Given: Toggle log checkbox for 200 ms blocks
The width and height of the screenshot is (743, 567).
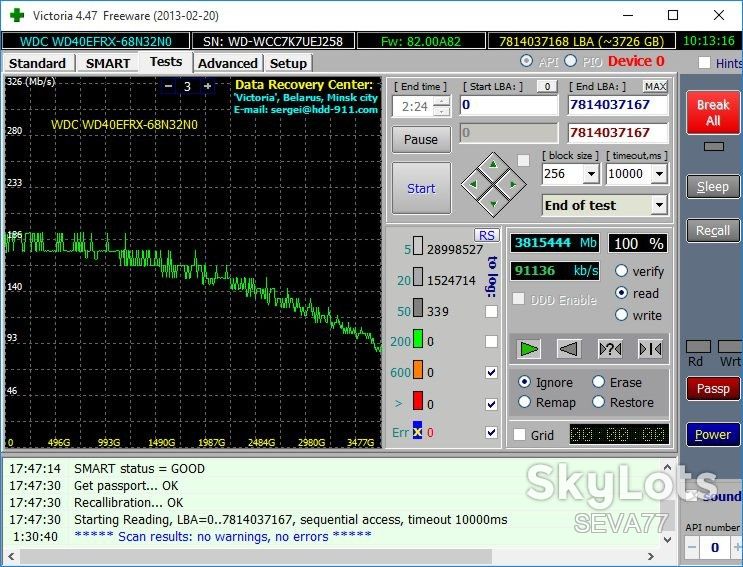Looking at the screenshot, I should point(491,342).
